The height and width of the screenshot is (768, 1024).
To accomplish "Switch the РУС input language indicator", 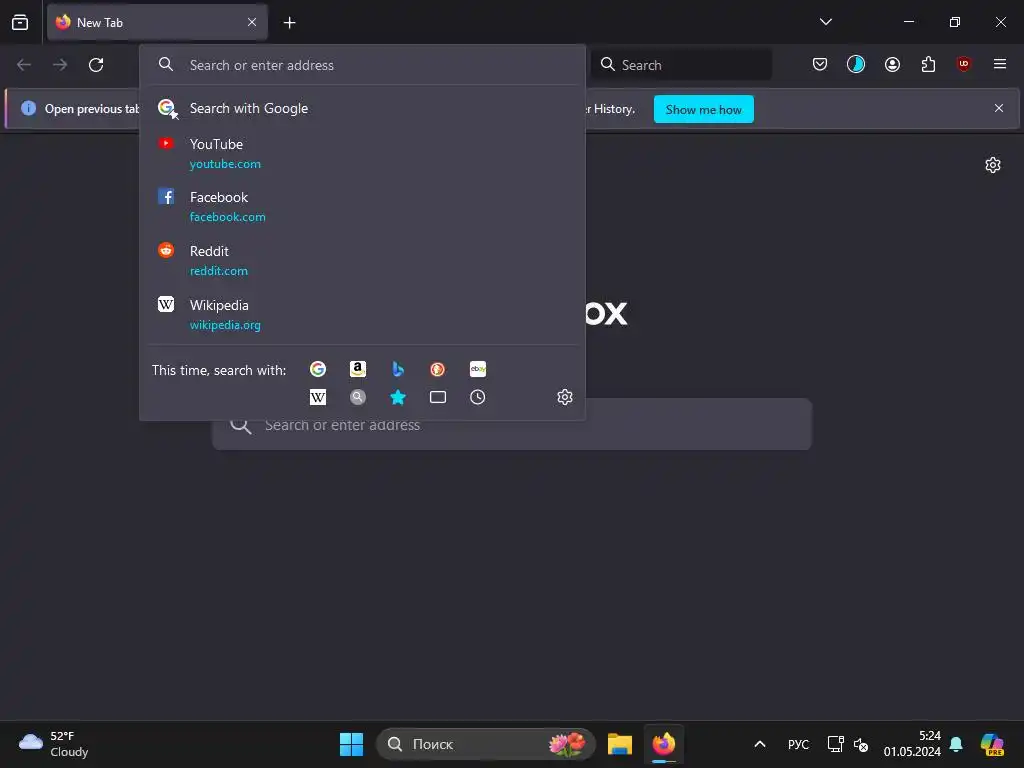I will [798, 744].
